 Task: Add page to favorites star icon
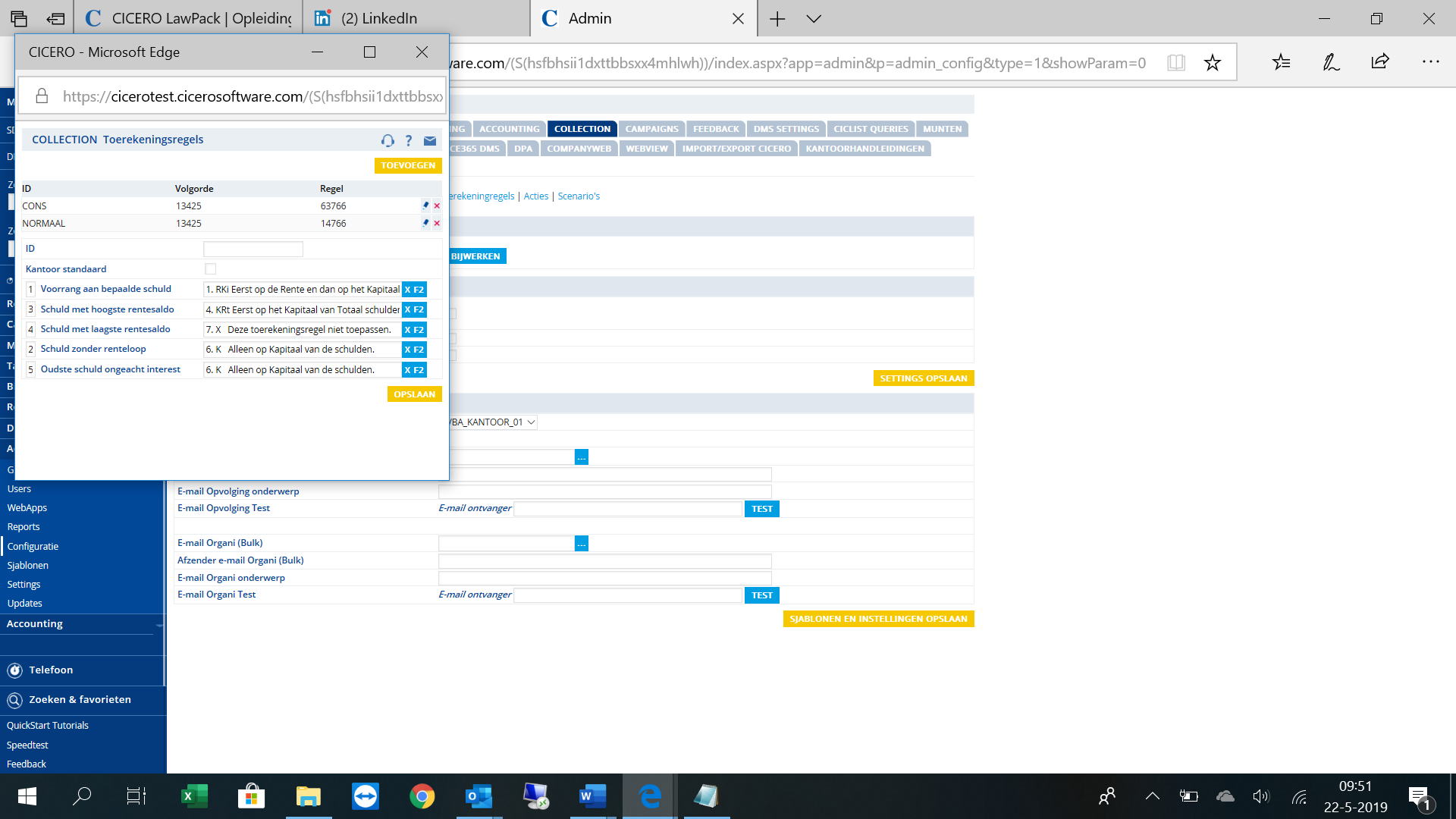click(x=1213, y=63)
